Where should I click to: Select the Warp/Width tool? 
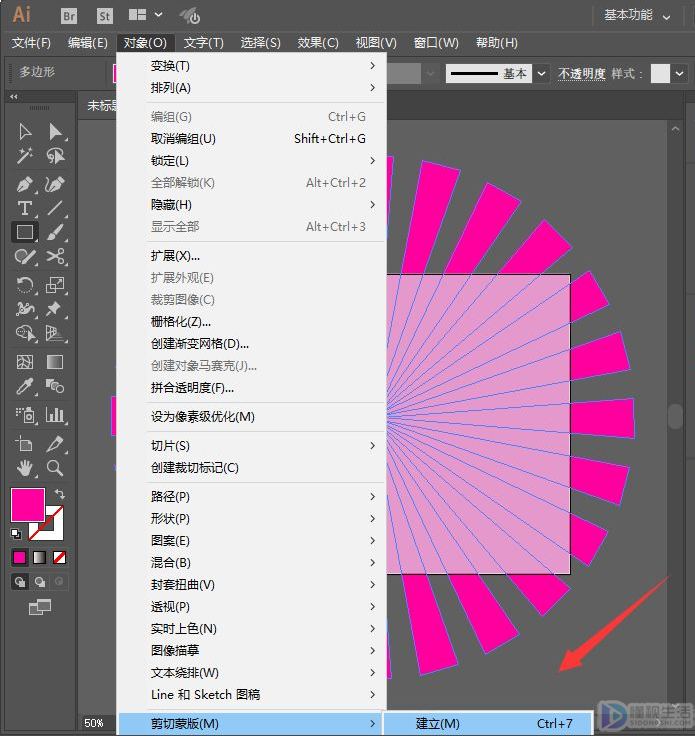click(x=25, y=309)
